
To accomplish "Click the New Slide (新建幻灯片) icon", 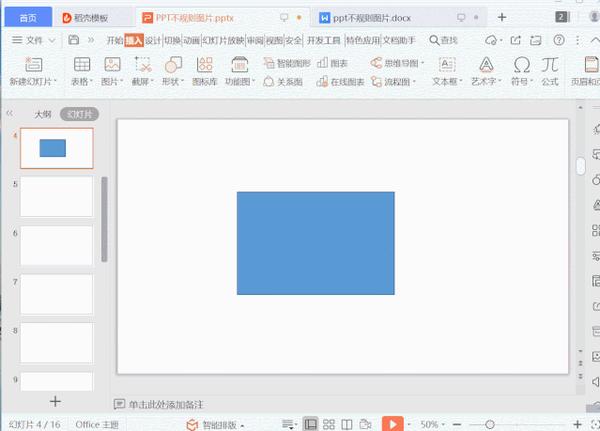I will (x=33, y=65).
